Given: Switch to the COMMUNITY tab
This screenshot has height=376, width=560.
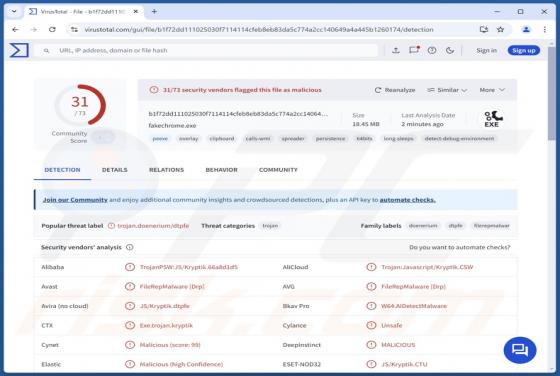Looking at the screenshot, I should (278, 170).
